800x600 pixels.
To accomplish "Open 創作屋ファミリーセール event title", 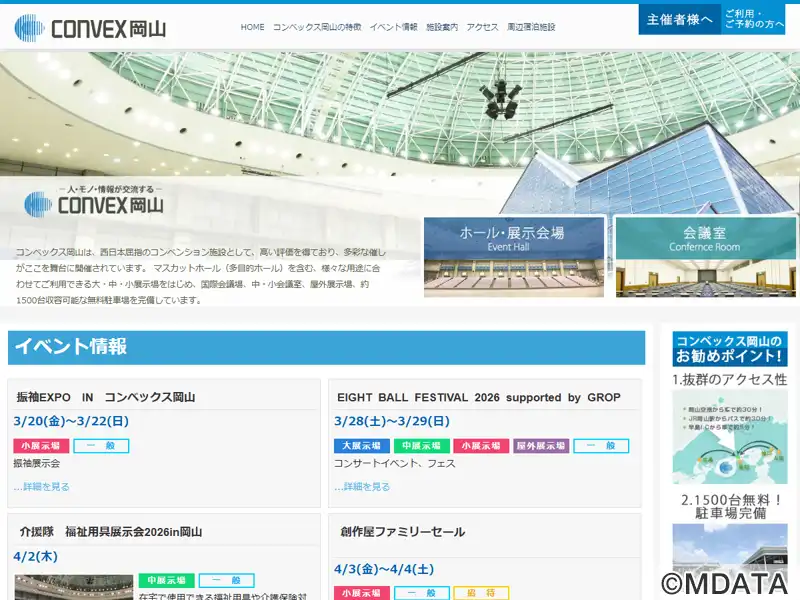I will tap(403, 532).
